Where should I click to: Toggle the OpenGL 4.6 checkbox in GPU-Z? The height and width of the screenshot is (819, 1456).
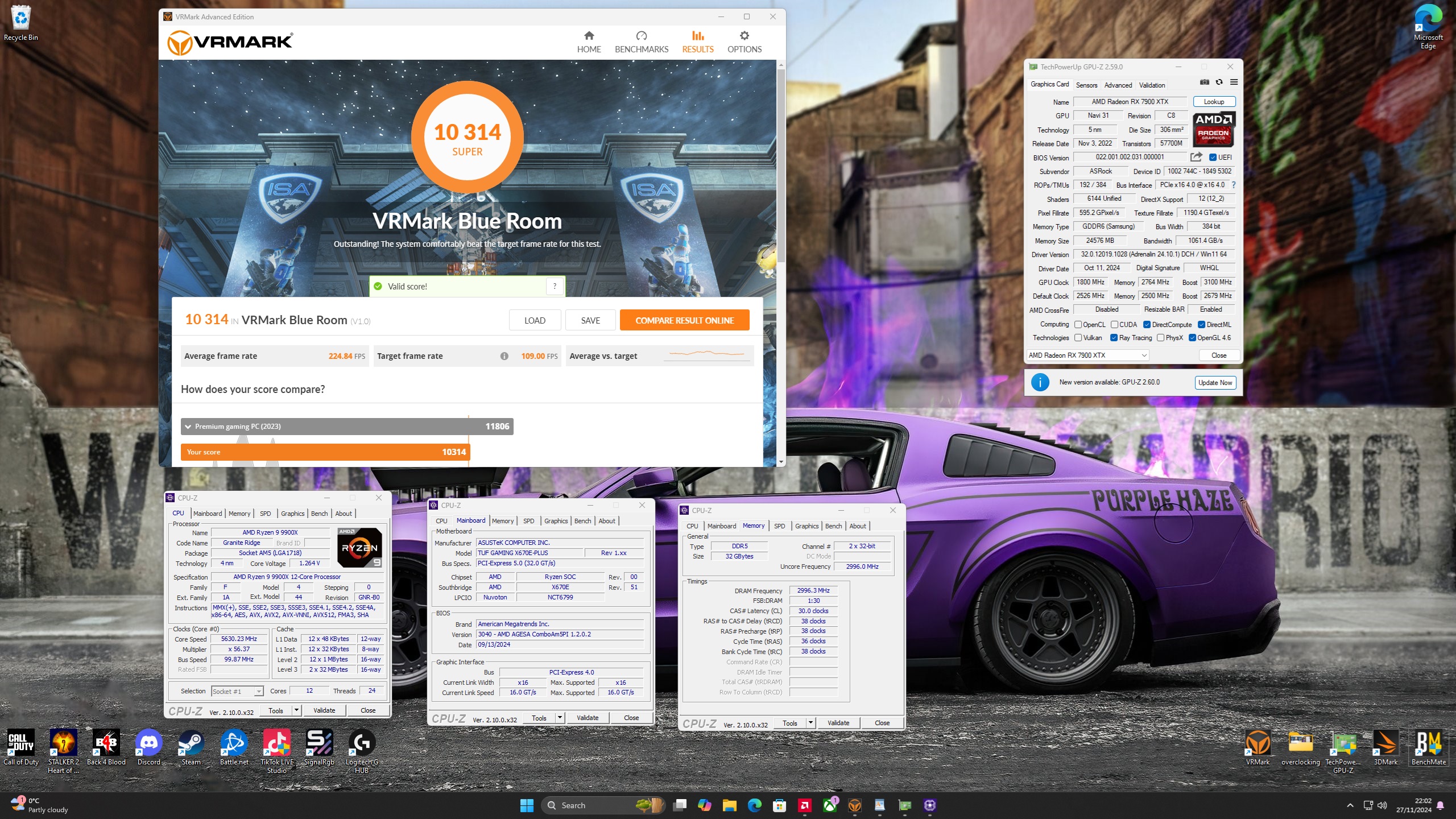click(1192, 338)
